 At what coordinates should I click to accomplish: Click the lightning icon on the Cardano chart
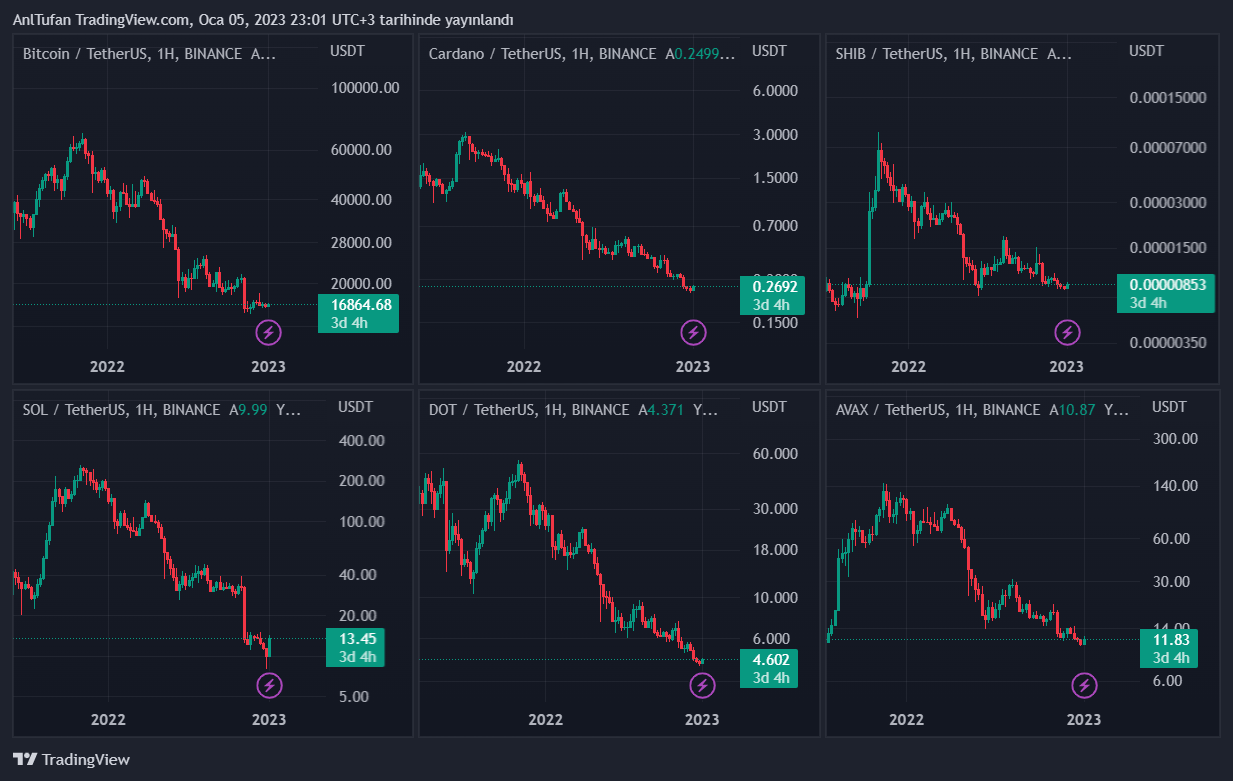point(693,332)
